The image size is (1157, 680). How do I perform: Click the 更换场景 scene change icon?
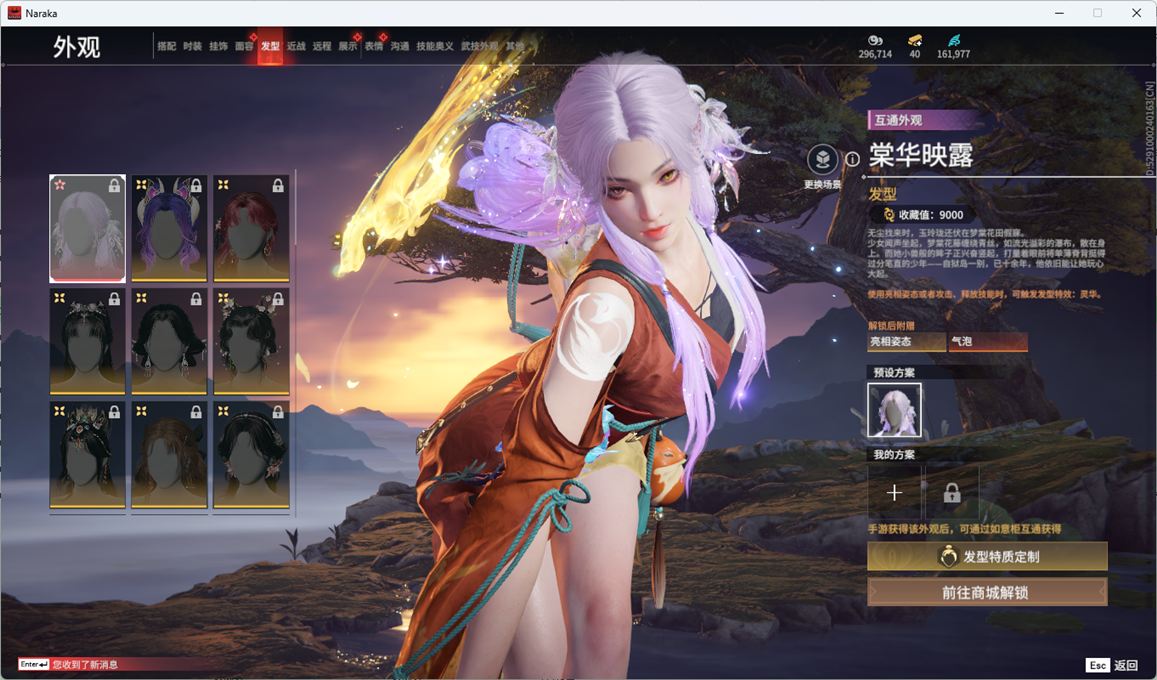tap(822, 159)
